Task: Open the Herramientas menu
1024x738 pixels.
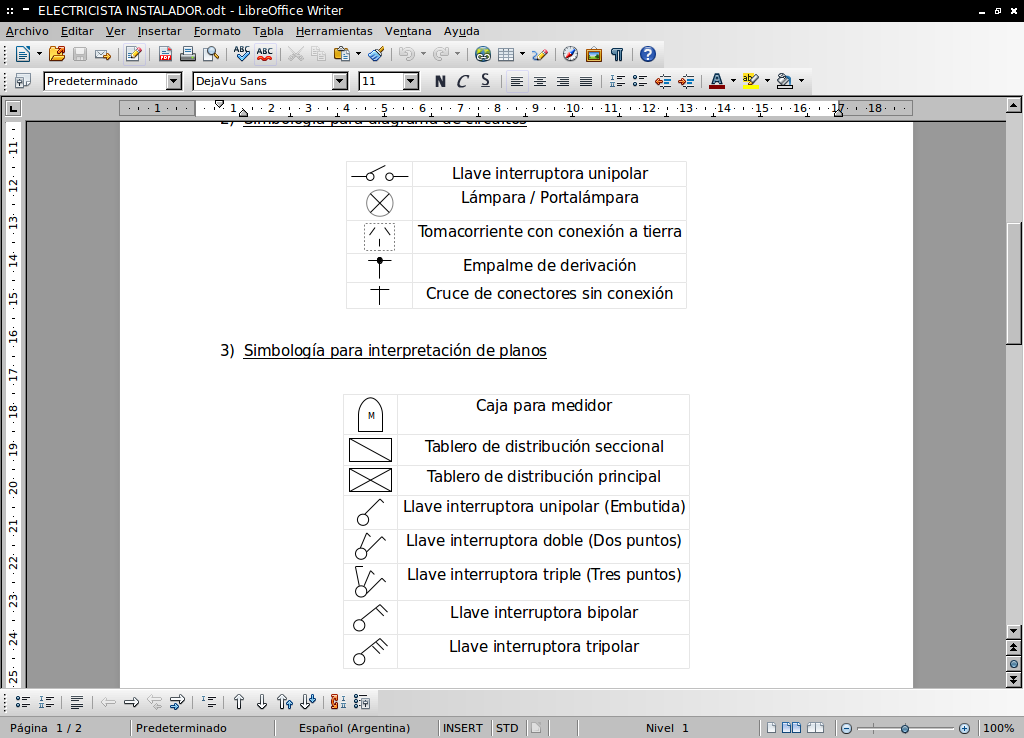Action: [x=334, y=31]
